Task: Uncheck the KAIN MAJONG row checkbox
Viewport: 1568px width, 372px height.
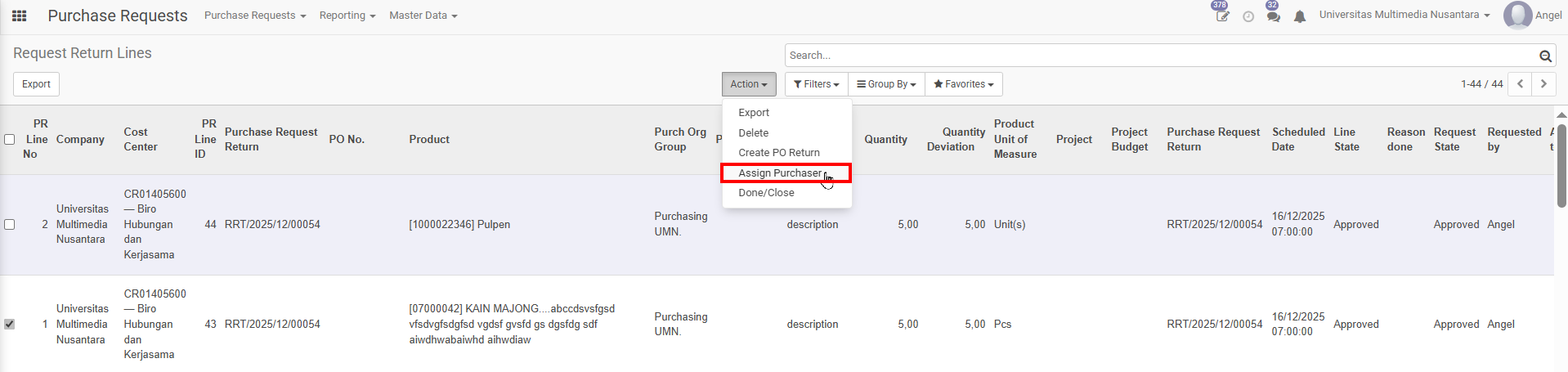Action: click(x=10, y=324)
